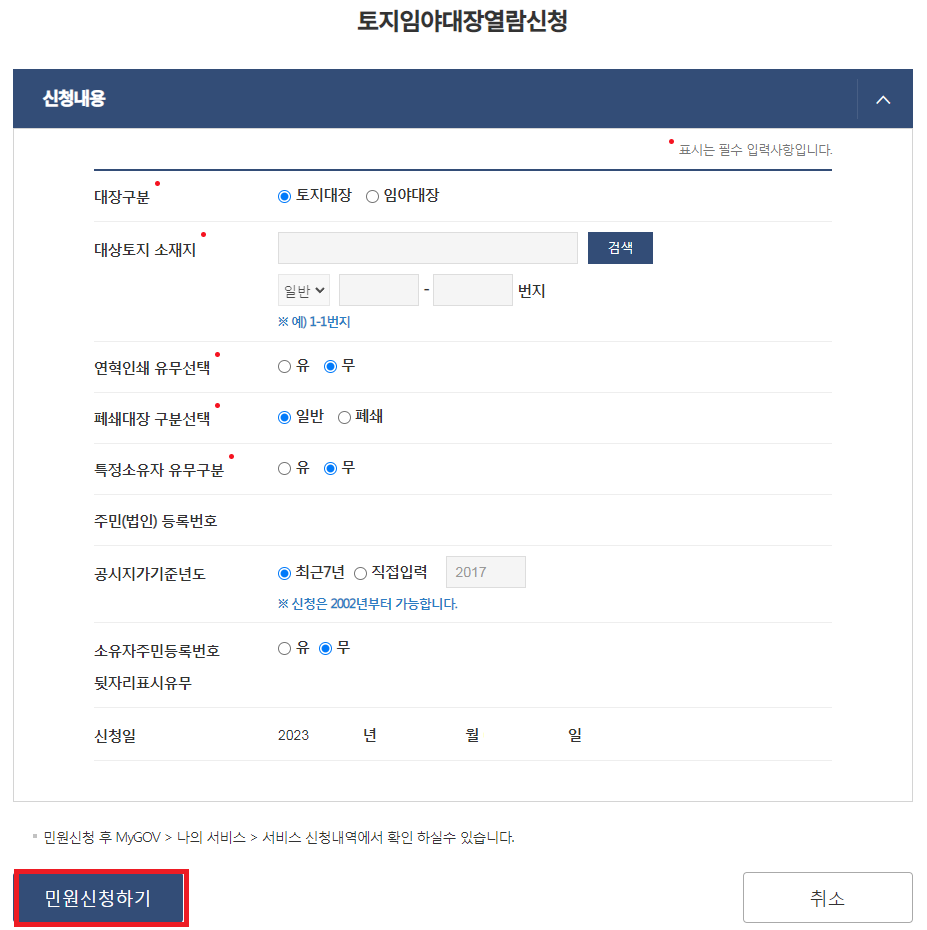Choose 무 for 소유자주민등록번호 뒷자리표시유무
927x930 pixels.
point(325,648)
